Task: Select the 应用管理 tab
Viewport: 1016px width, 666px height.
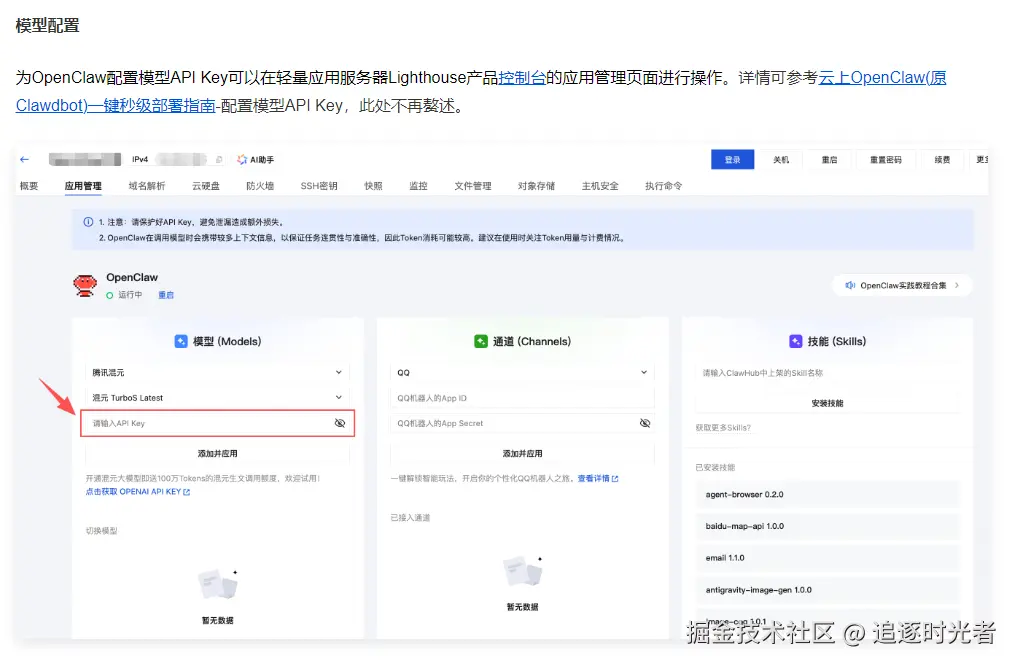Action: (83, 186)
